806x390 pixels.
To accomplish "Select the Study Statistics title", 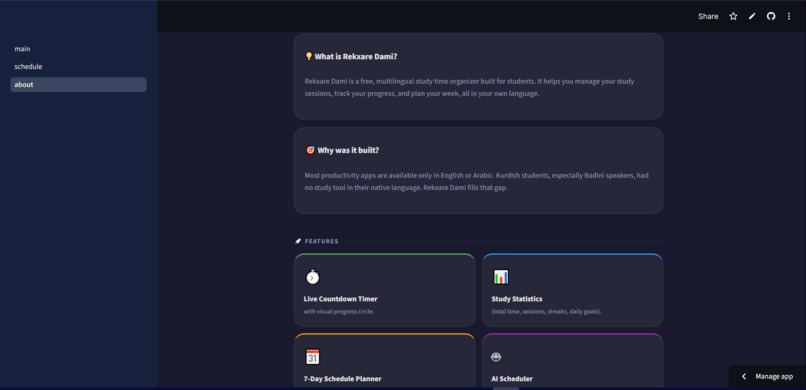I will tap(517, 299).
